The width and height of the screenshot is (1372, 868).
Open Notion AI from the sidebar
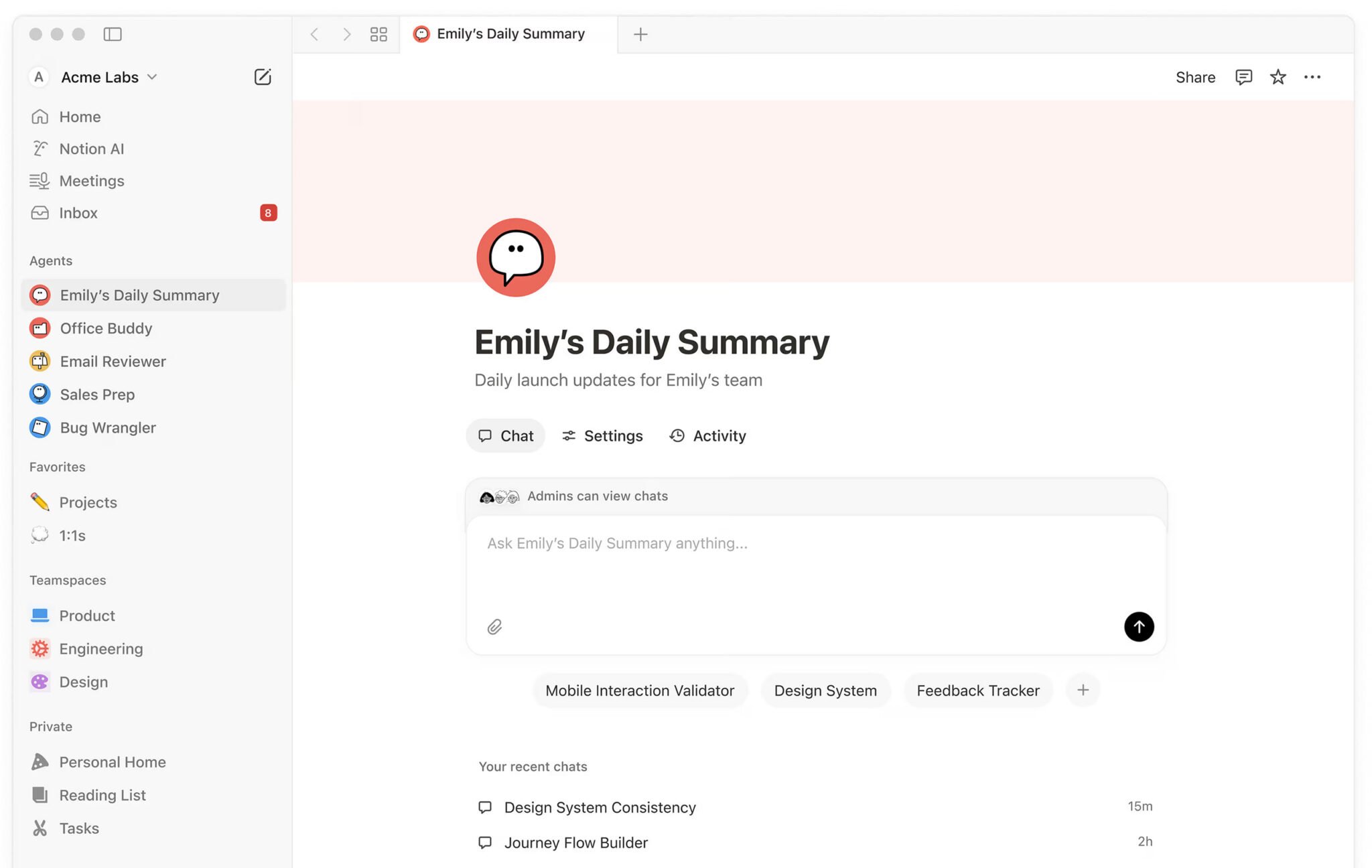[x=90, y=148]
